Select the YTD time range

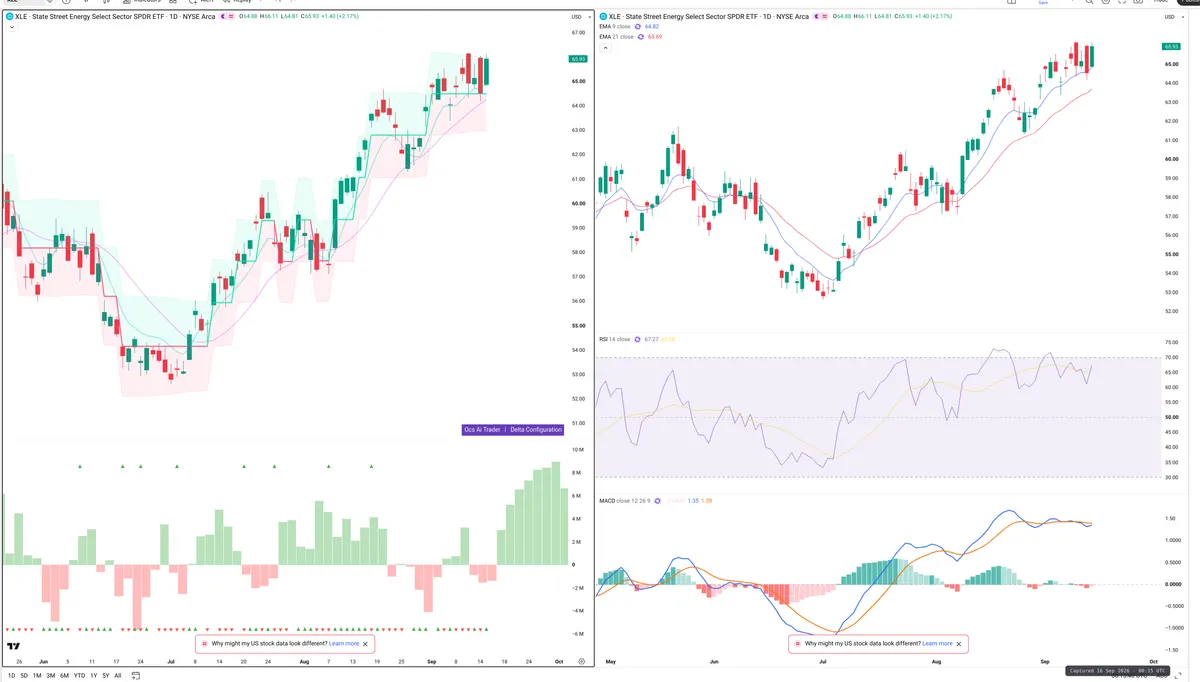click(x=78, y=675)
